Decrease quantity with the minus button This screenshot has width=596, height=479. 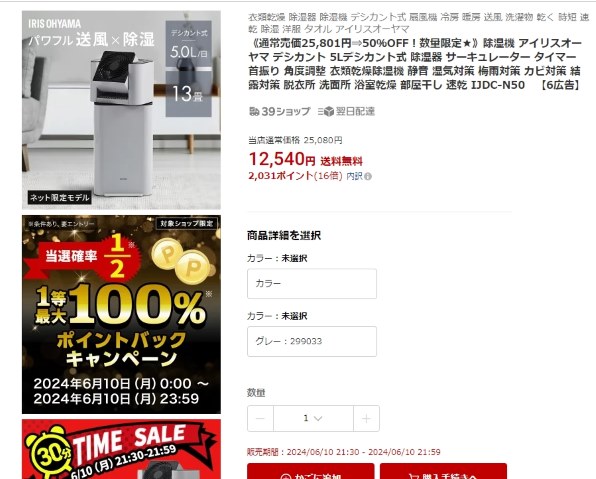click(260, 419)
